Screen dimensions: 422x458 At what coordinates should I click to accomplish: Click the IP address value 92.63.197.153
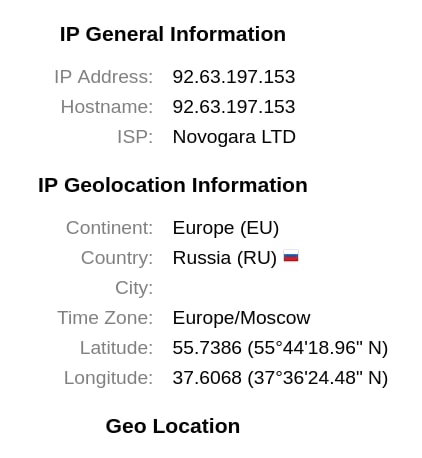point(234,77)
